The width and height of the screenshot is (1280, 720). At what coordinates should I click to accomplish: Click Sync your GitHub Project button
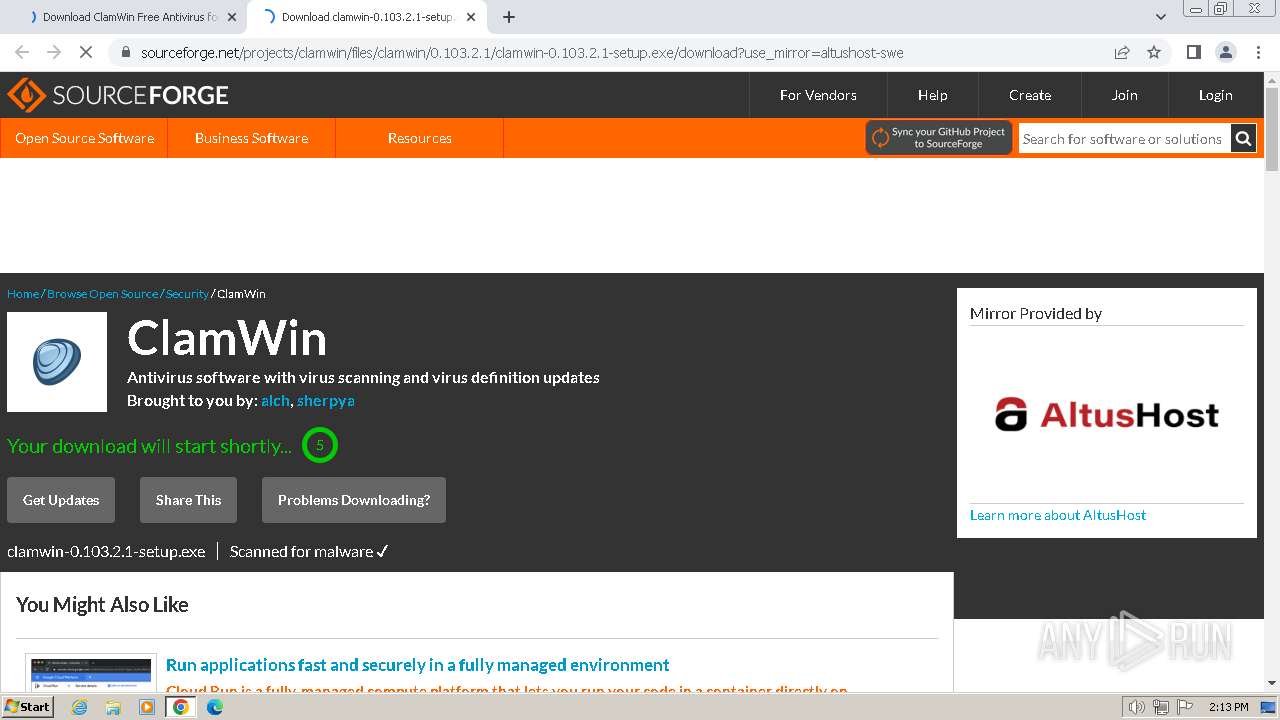[x=938, y=138]
